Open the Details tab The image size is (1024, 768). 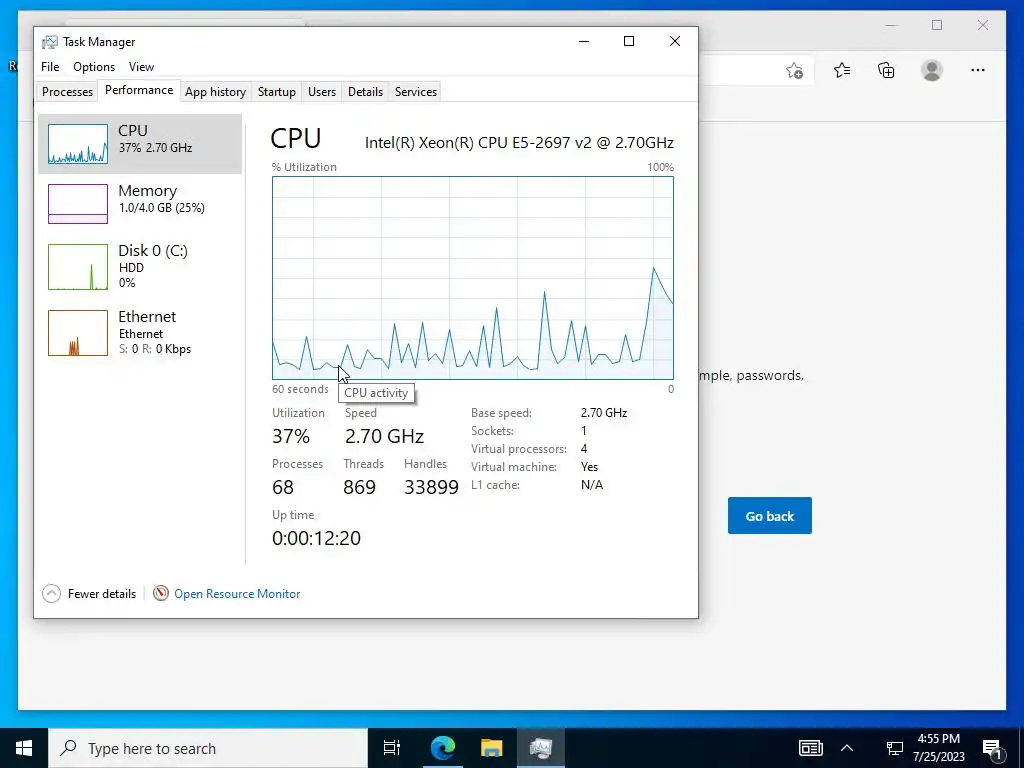[365, 91]
